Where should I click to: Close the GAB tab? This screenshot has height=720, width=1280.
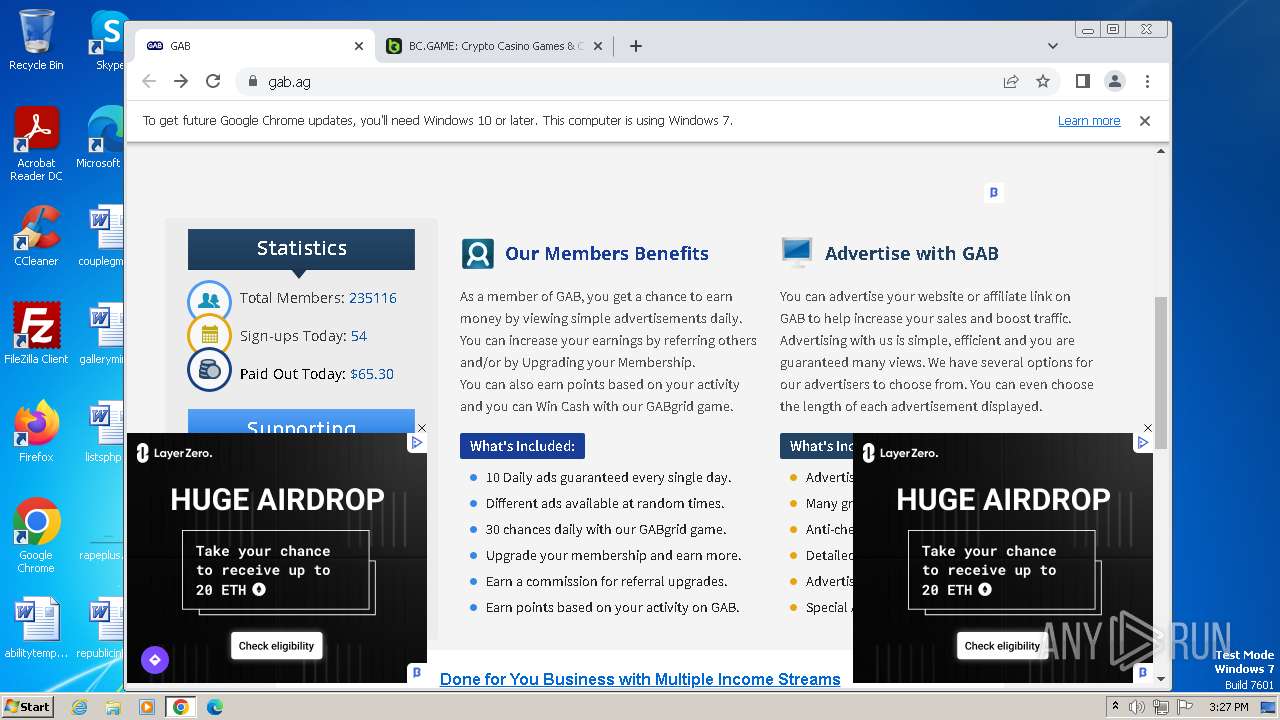coord(359,46)
